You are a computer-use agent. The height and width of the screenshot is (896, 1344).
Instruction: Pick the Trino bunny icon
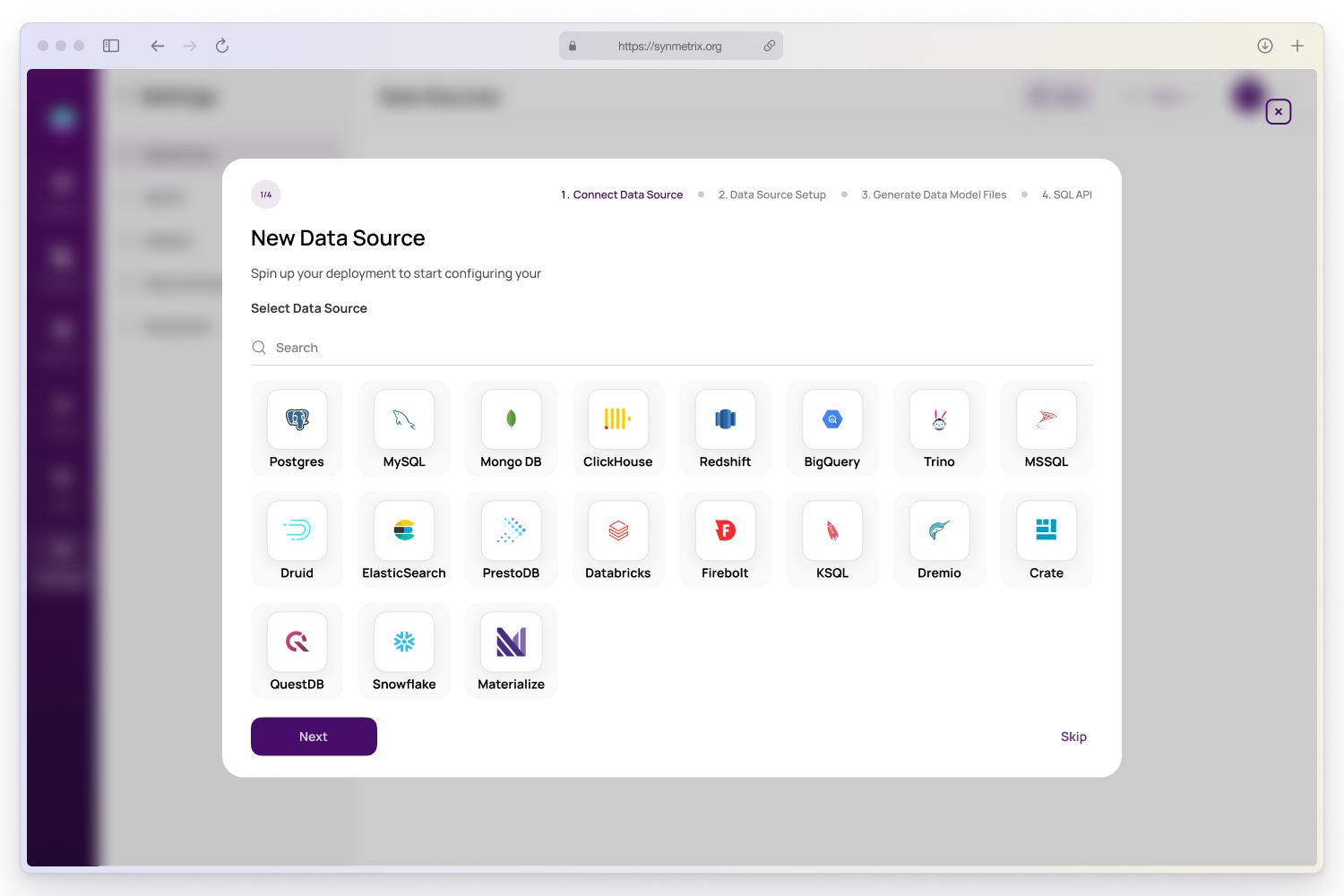939,419
